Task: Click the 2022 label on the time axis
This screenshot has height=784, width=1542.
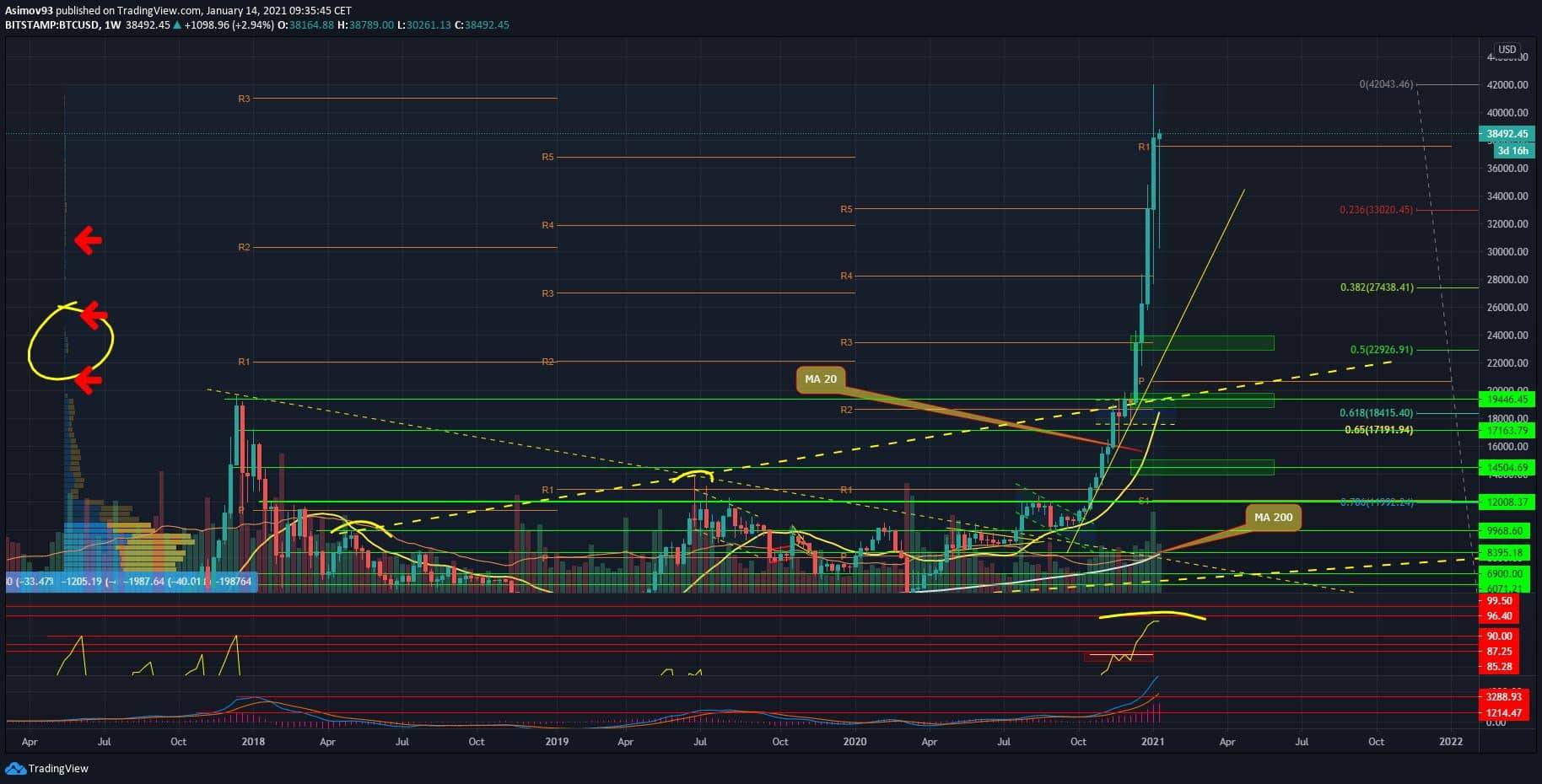Action: tap(1451, 742)
